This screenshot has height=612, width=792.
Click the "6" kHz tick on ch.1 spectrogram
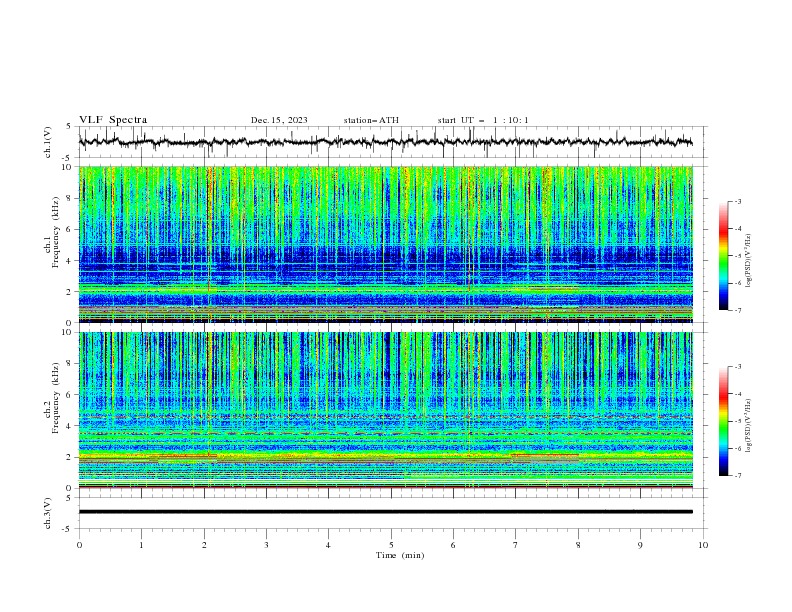click(70, 230)
